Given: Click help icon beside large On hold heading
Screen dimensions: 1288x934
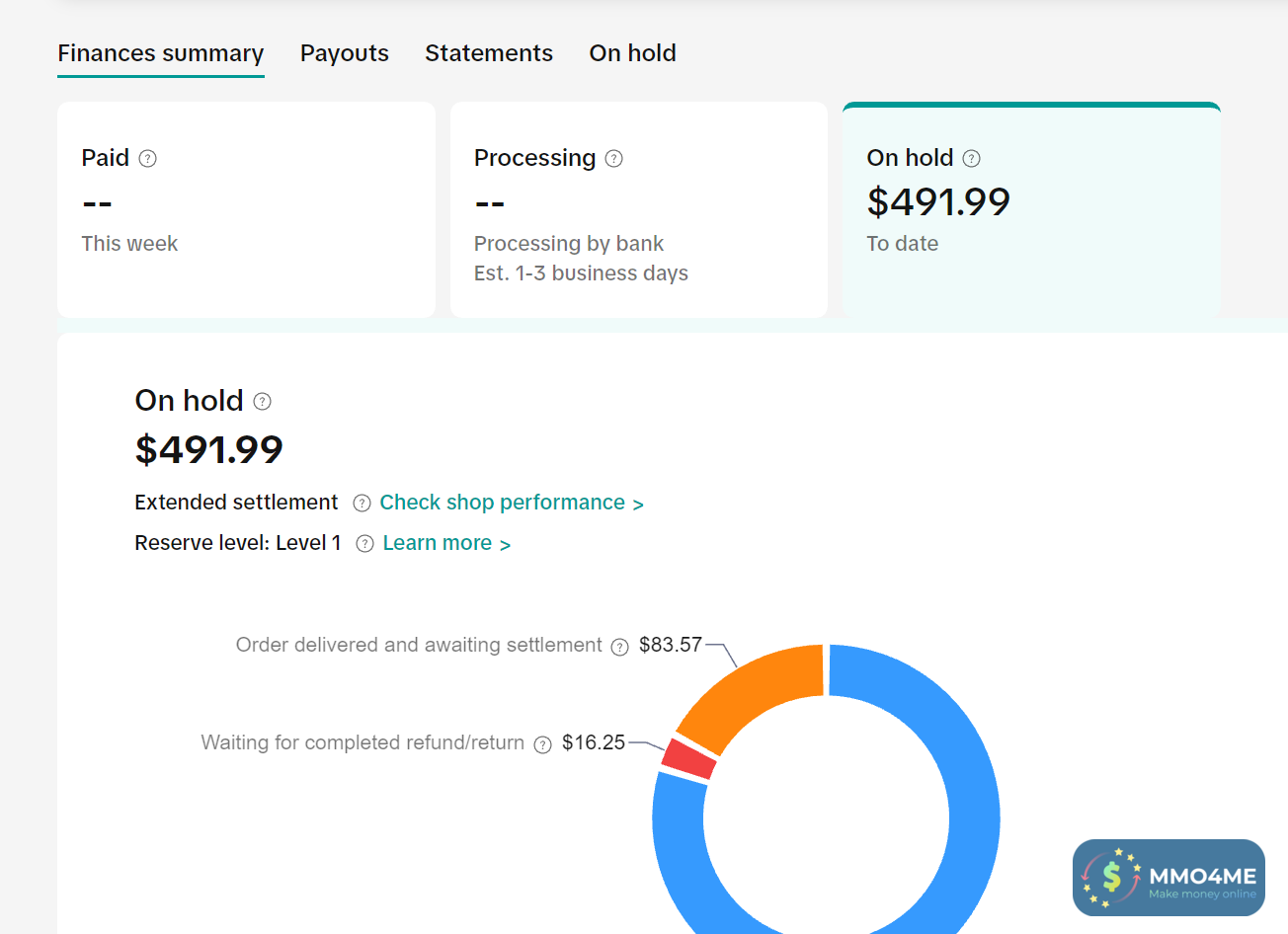Looking at the screenshot, I should (262, 402).
